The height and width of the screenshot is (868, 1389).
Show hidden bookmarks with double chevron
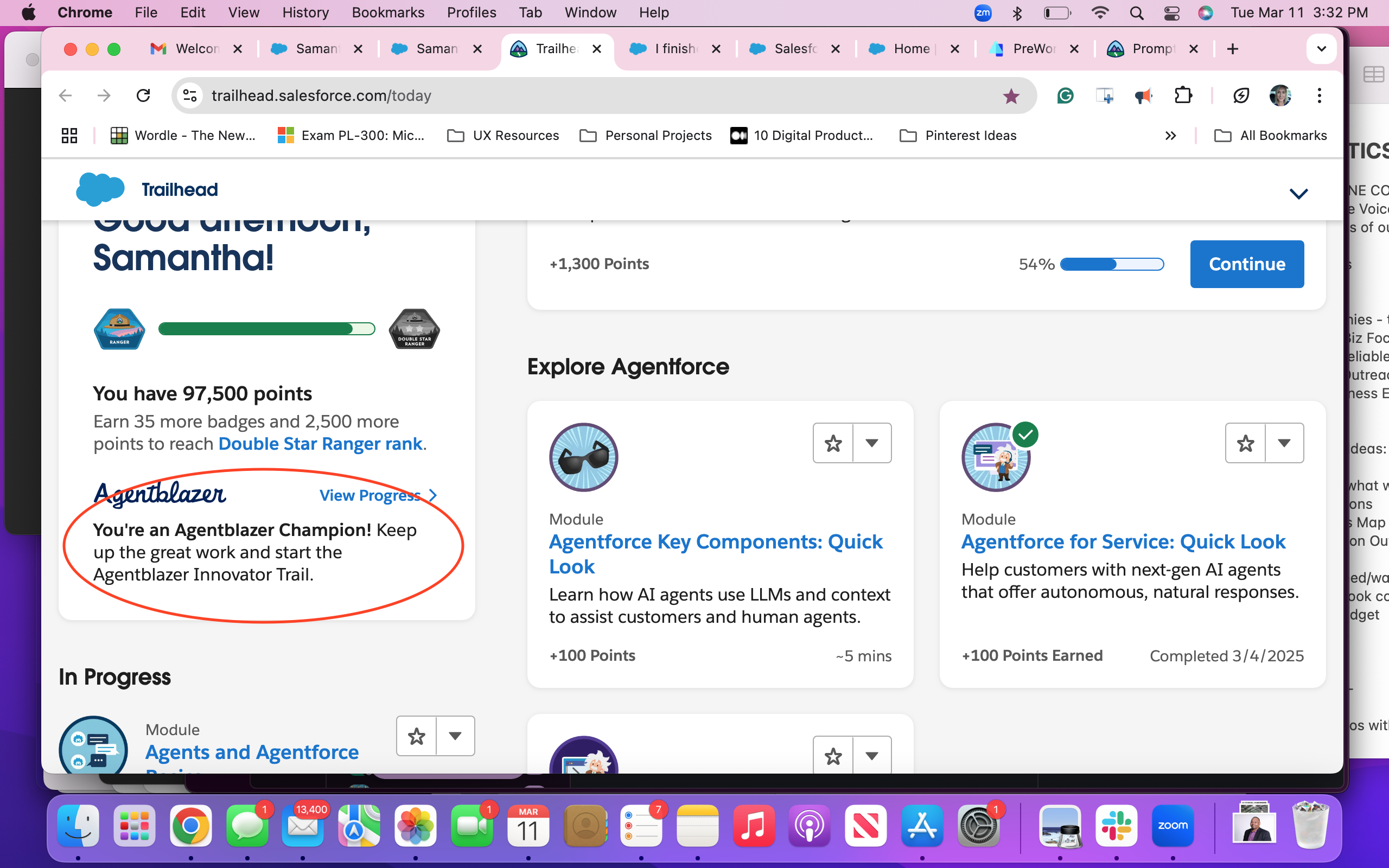(x=1170, y=136)
